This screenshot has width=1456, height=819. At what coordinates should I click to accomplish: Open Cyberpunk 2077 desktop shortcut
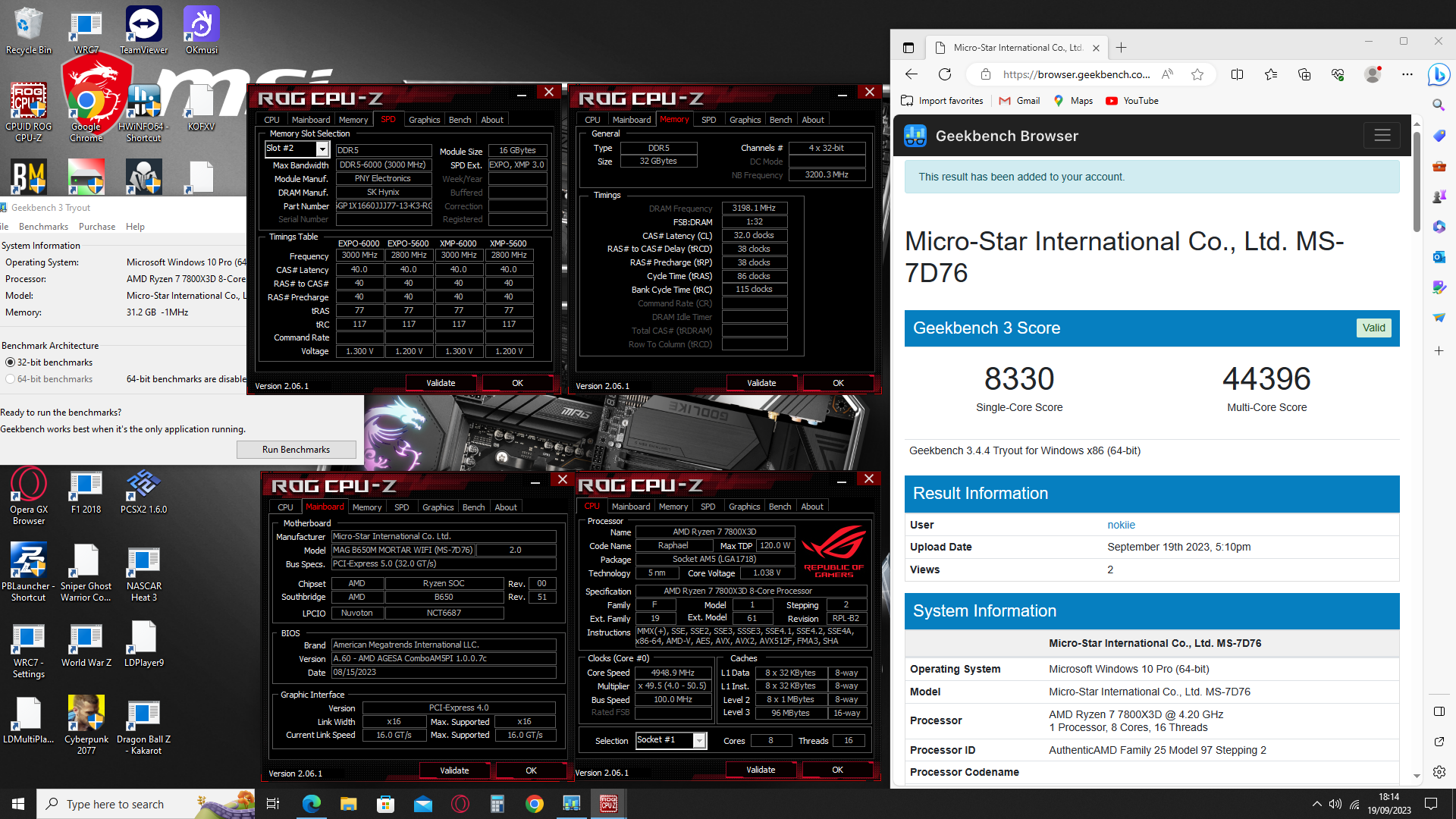coord(86,725)
